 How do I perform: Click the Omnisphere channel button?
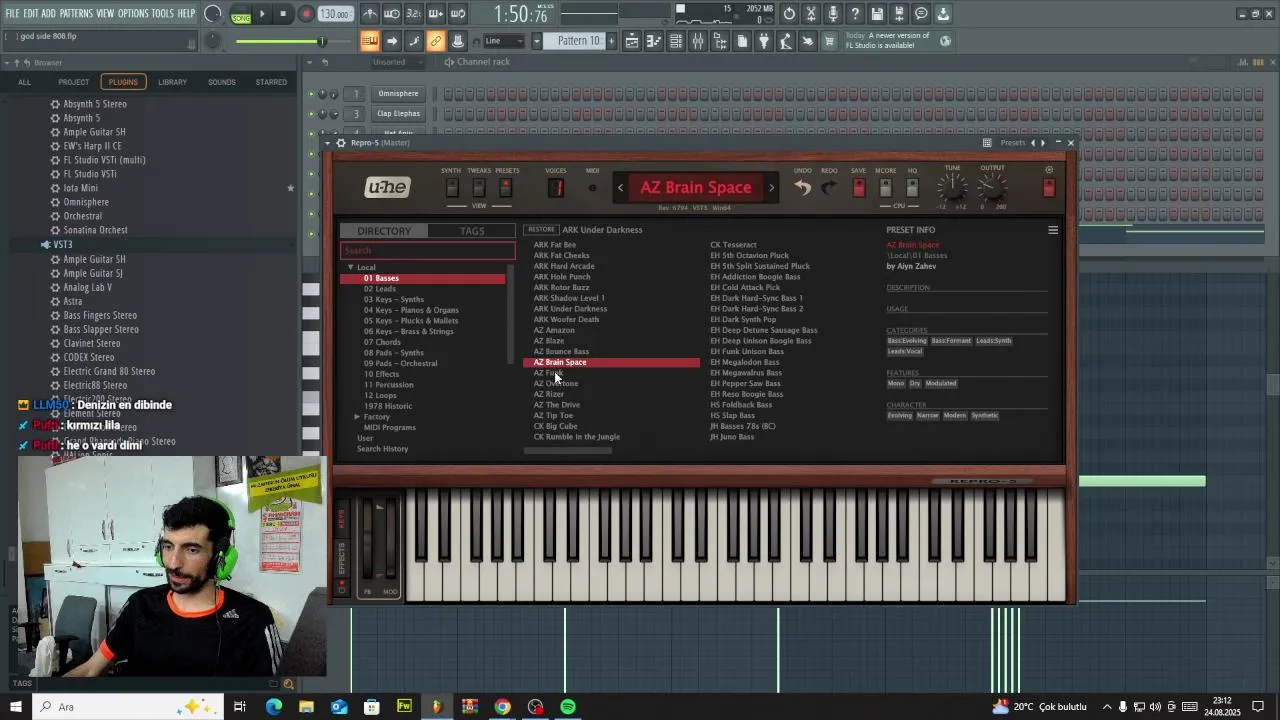pyautogui.click(x=398, y=94)
